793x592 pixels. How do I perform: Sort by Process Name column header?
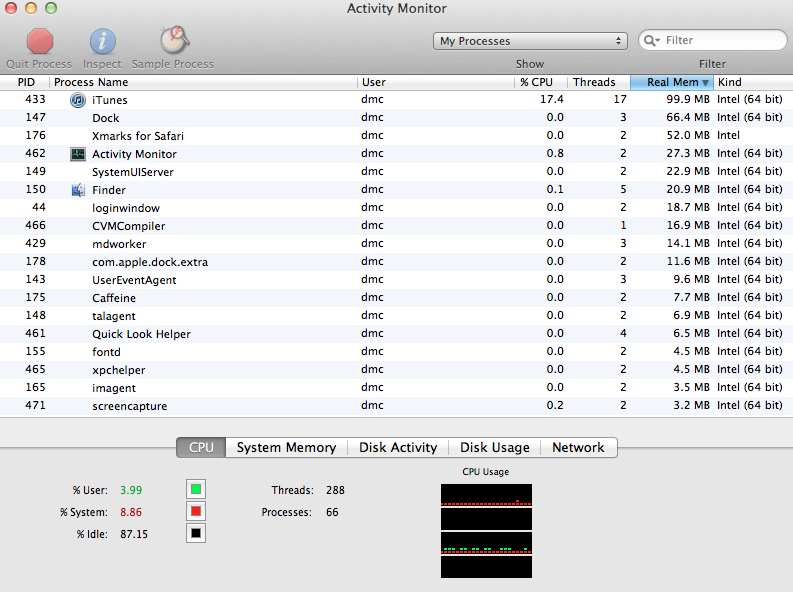(203, 82)
